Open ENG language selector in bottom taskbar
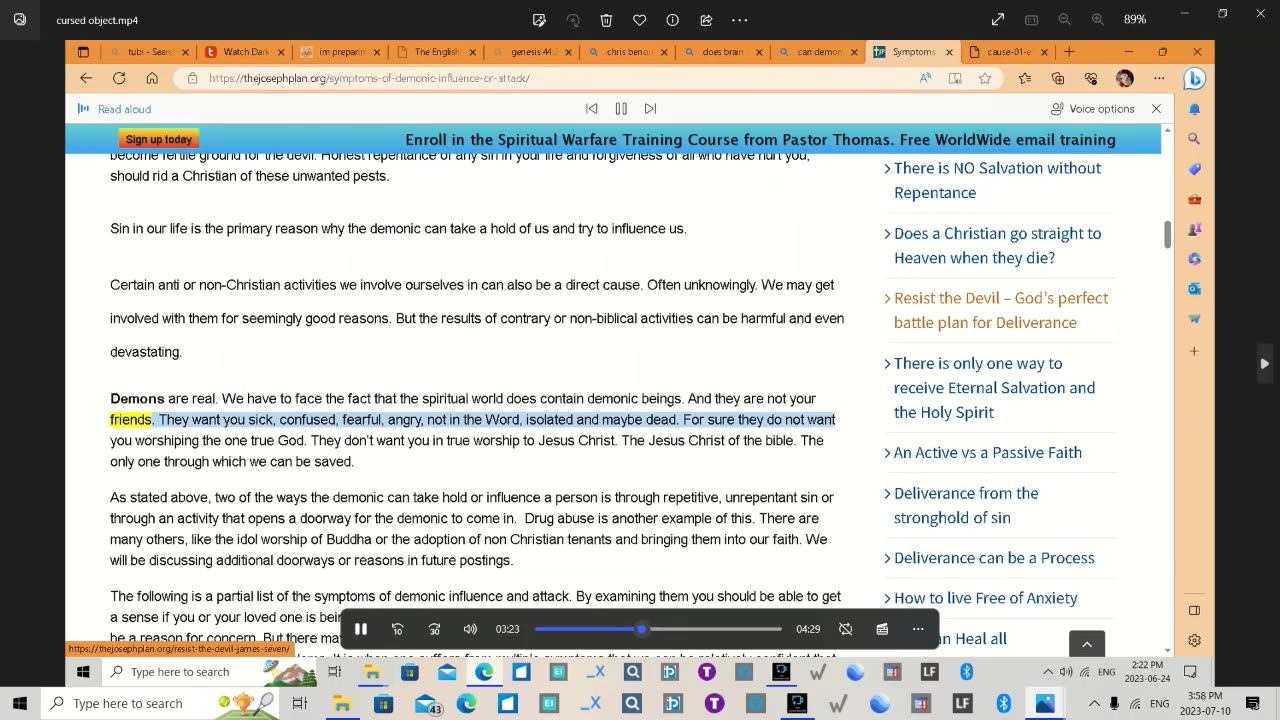Image resolution: width=1280 pixels, height=720 pixels. [x=1160, y=704]
